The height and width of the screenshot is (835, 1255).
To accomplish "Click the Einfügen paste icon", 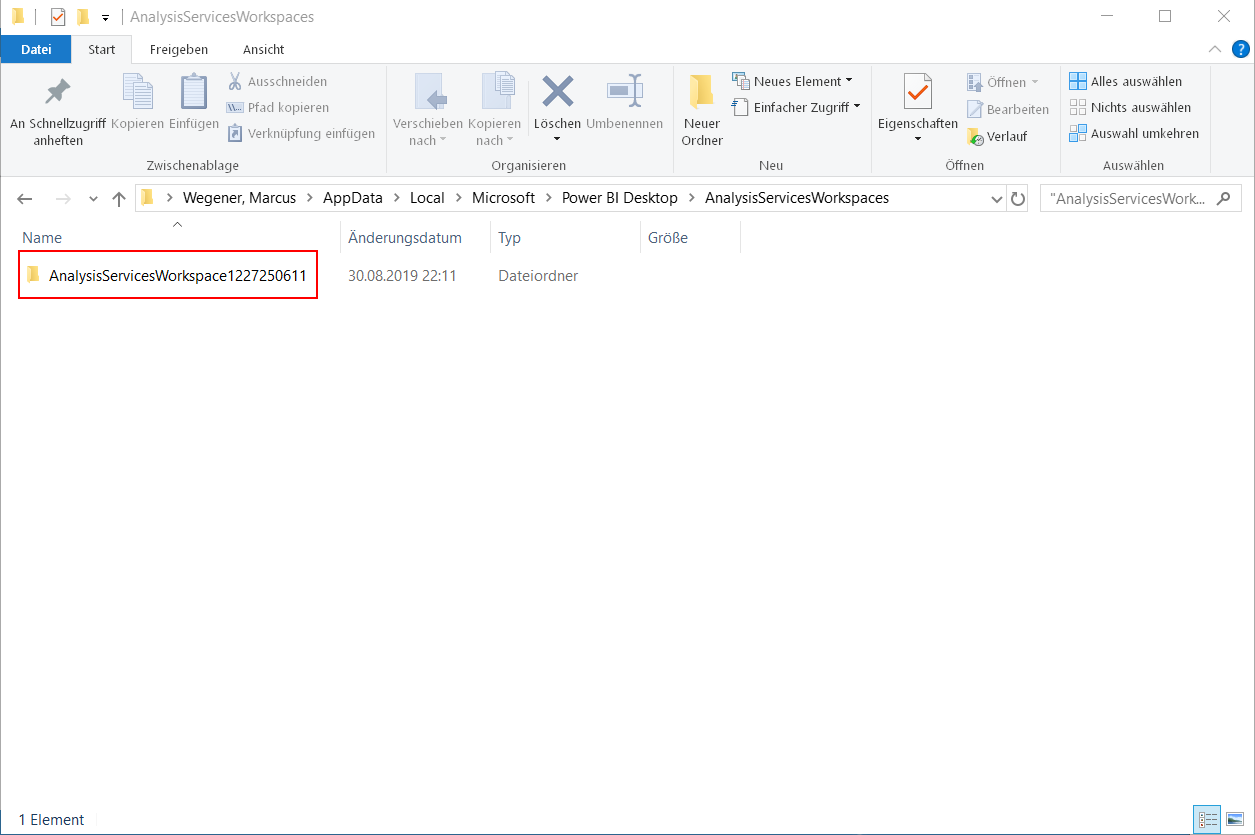I will pos(194,92).
